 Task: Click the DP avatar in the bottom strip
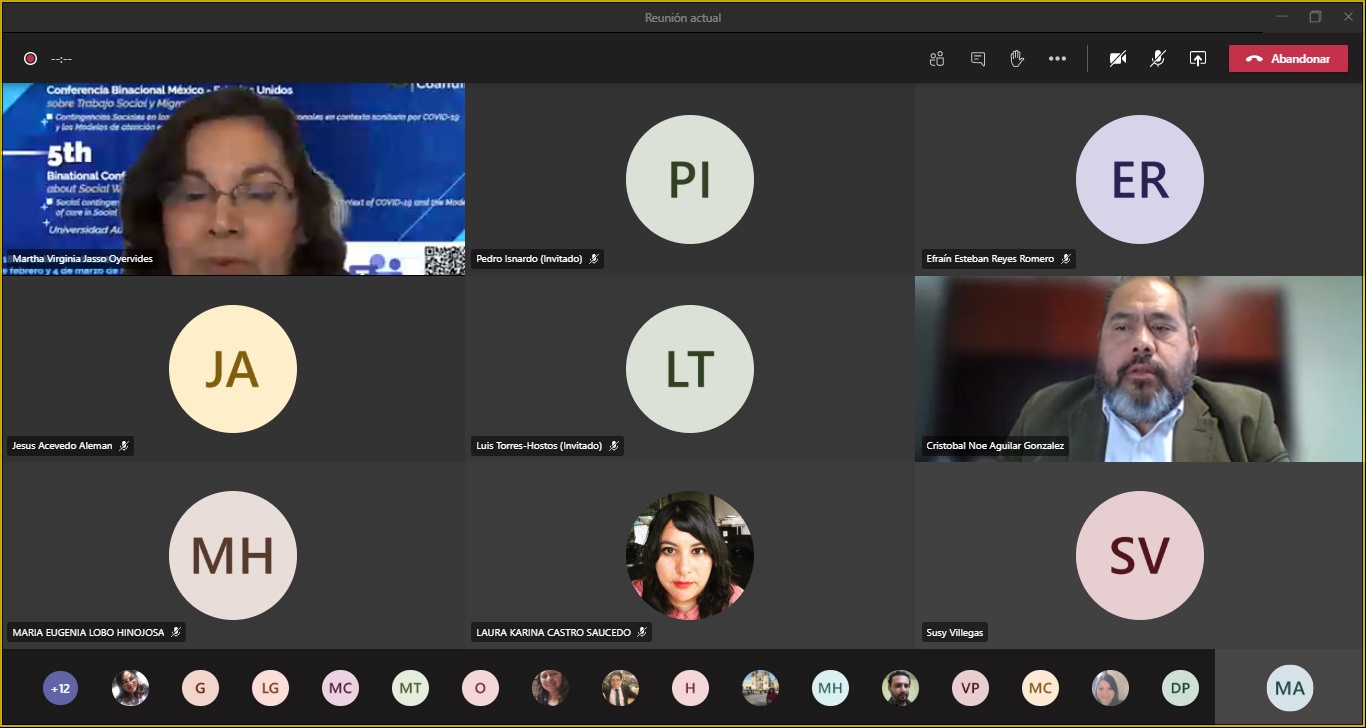pos(1180,688)
